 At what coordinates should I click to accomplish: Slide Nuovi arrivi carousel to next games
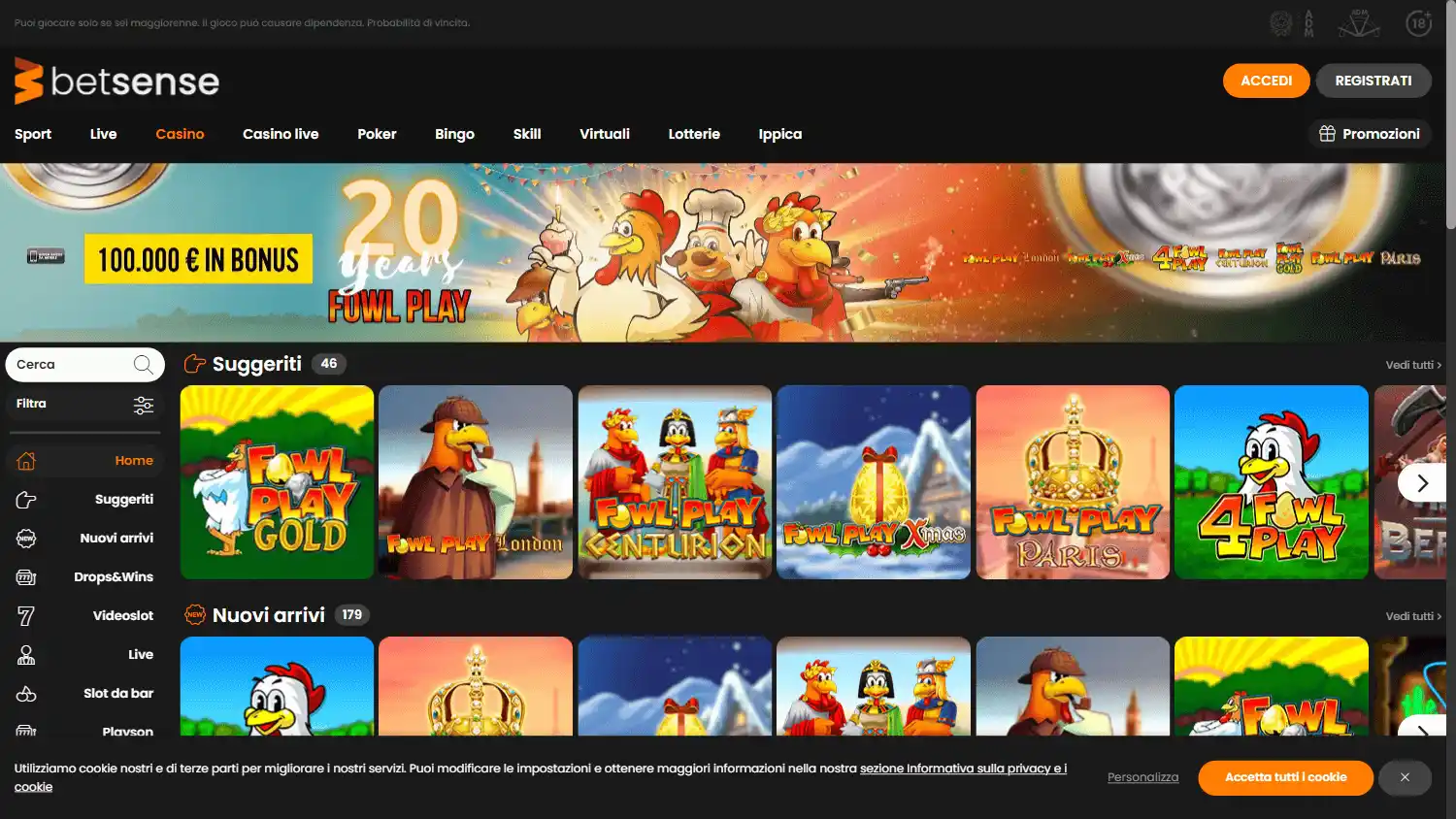1422,728
